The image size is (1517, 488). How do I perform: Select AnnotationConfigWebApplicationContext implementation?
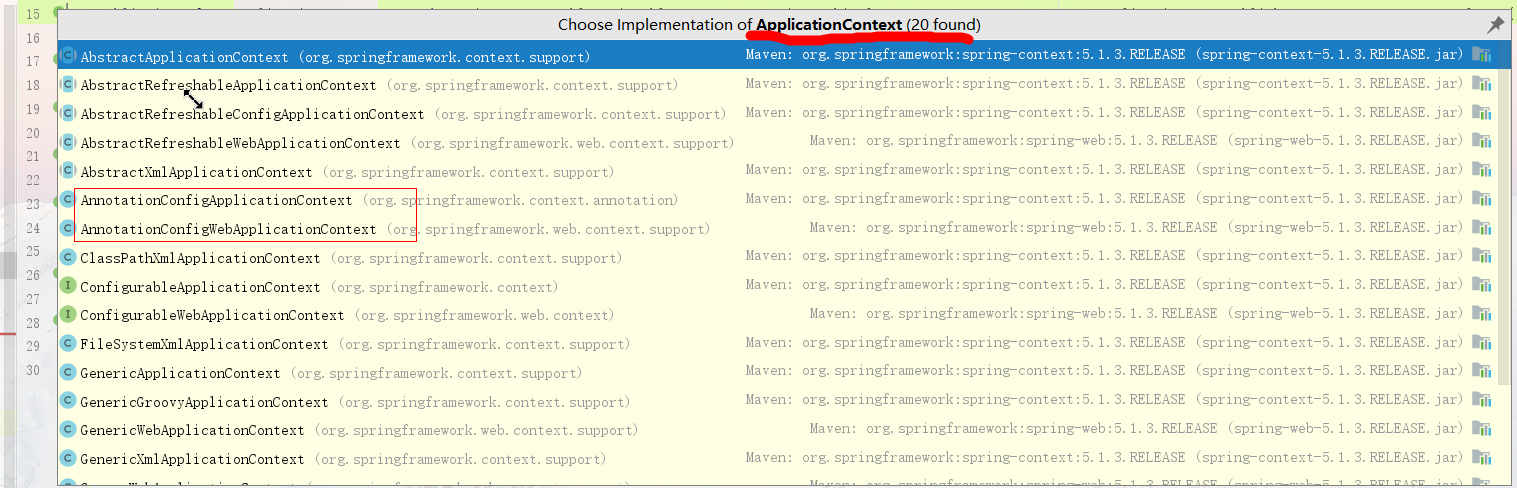(228, 229)
